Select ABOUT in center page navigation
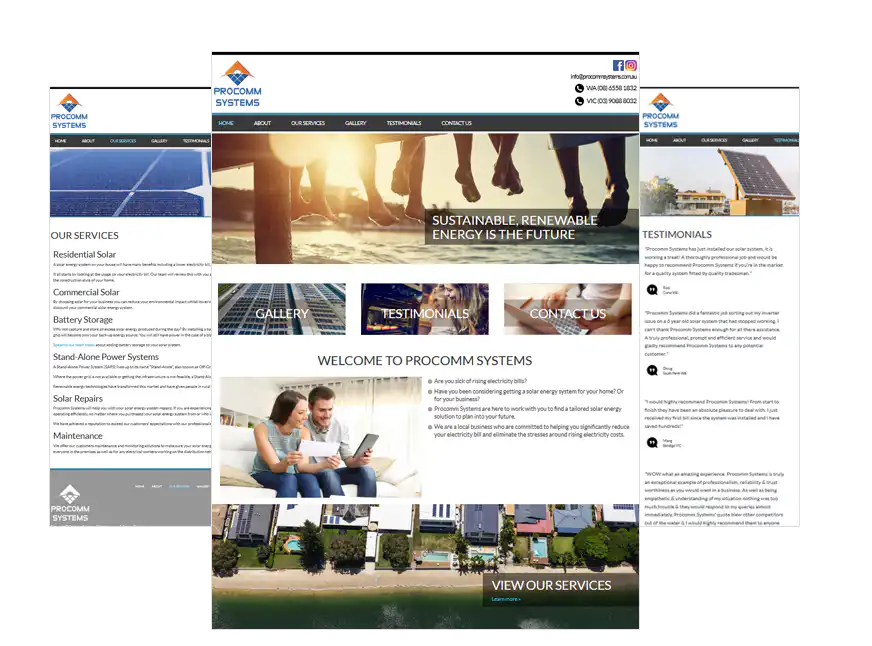 (x=262, y=123)
